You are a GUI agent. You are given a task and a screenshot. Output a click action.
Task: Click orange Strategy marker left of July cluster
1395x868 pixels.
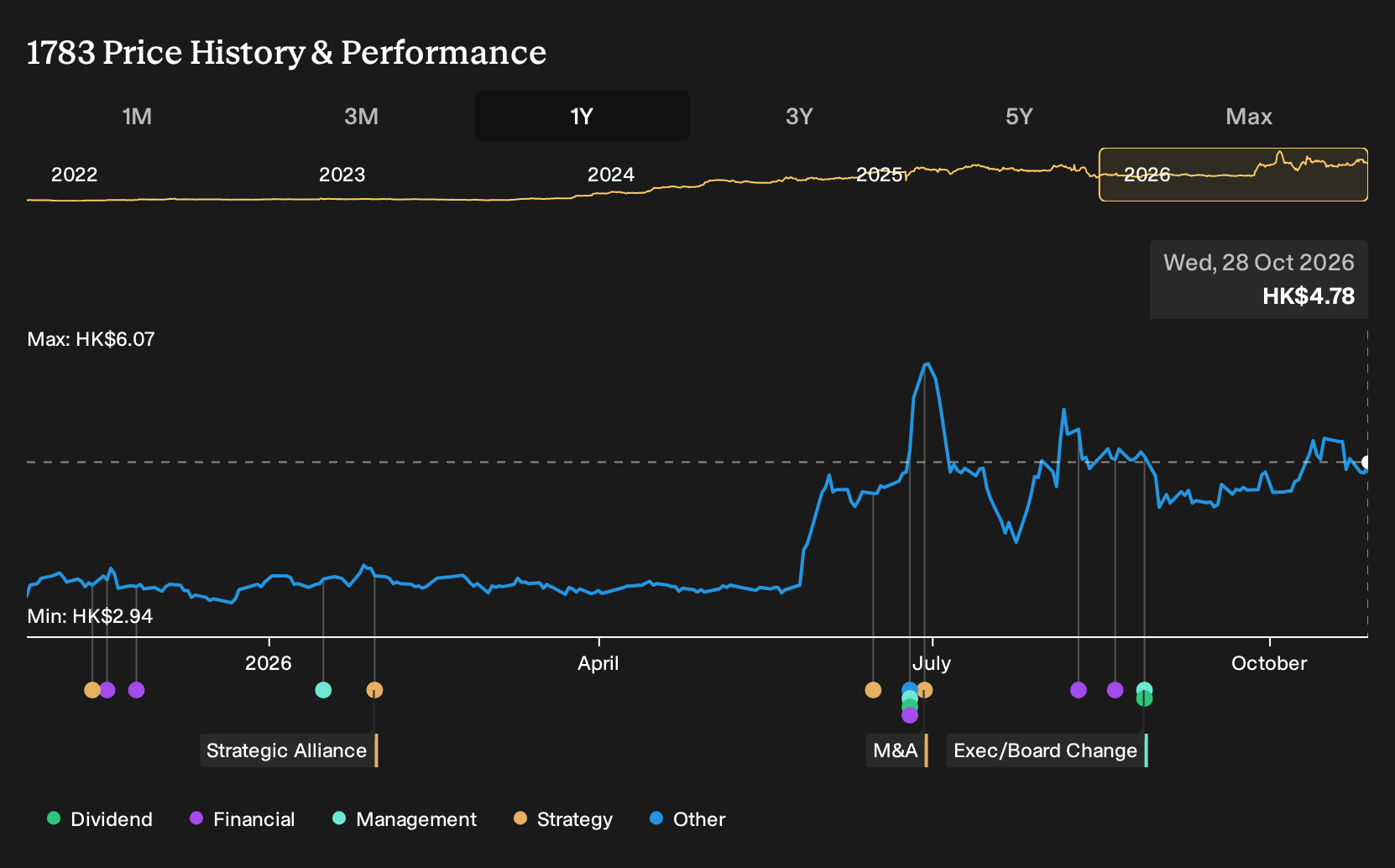(x=873, y=690)
